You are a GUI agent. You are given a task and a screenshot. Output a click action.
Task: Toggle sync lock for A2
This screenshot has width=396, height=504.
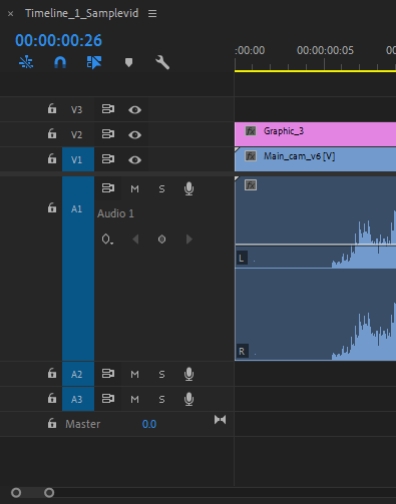[x=108, y=373]
